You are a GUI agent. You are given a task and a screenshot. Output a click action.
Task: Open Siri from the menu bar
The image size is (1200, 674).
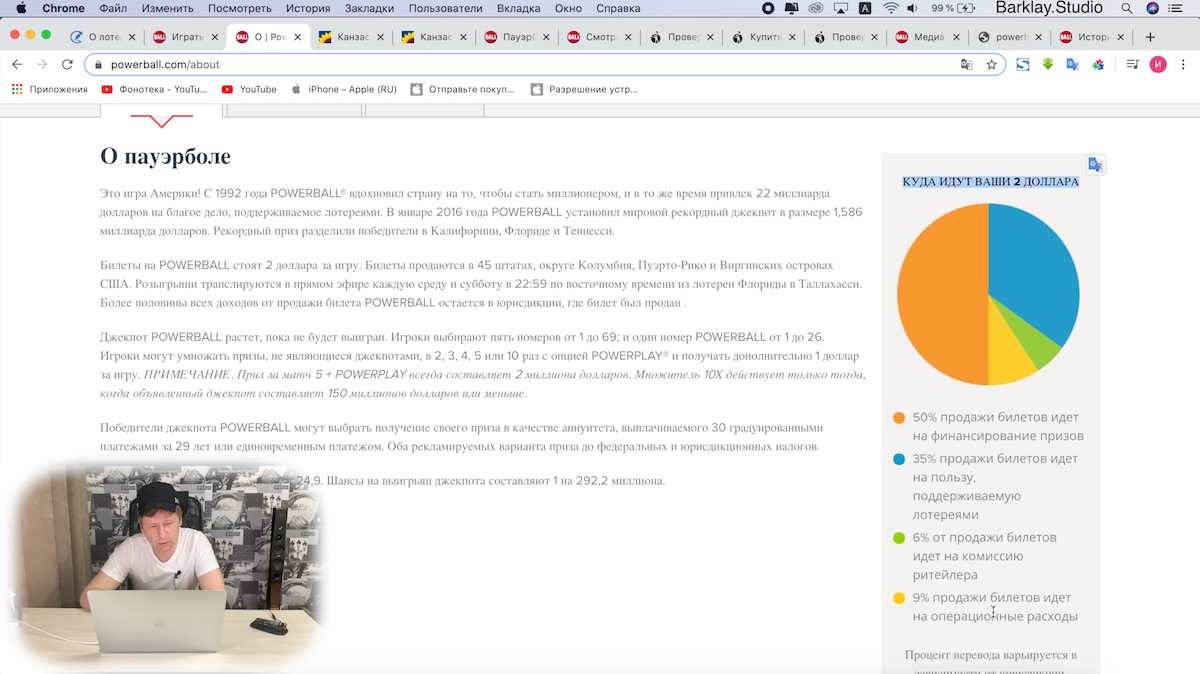click(1153, 8)
